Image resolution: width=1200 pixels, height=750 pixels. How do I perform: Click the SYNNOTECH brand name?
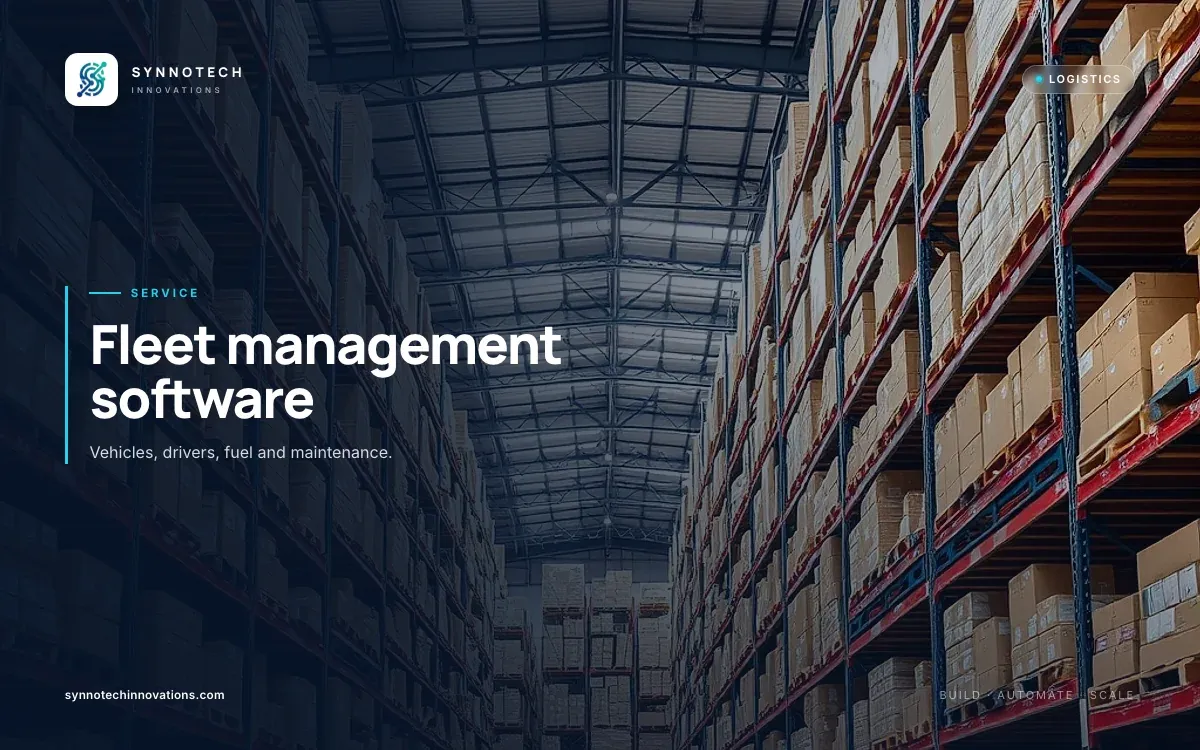187,72
